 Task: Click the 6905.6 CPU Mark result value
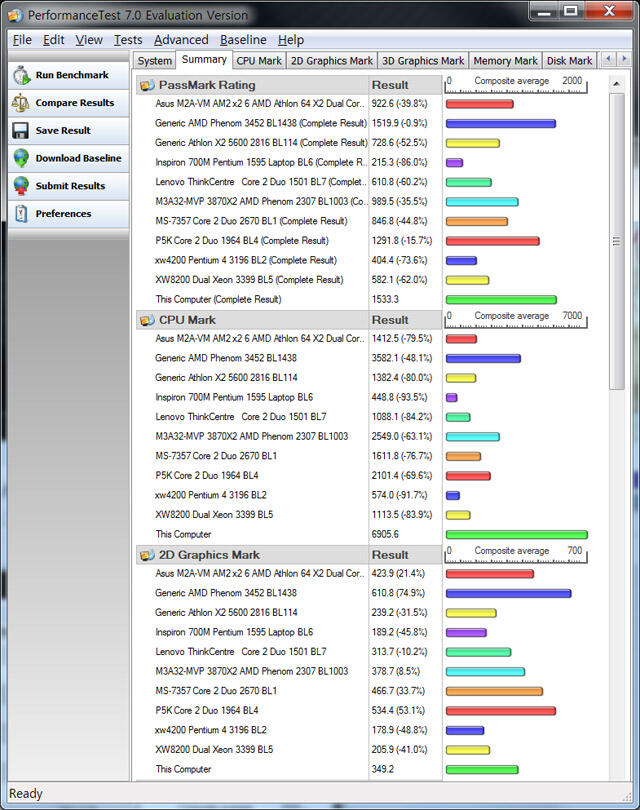click(x=385, y=535)
